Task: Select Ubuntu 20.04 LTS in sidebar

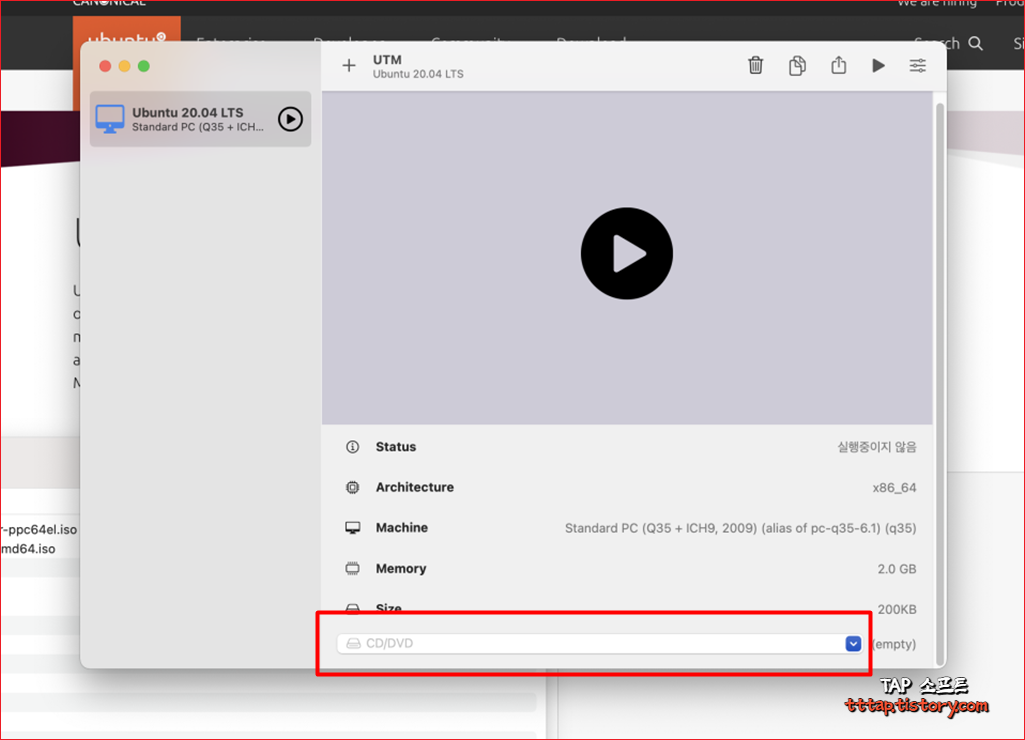Action: [x=200, y=119]
